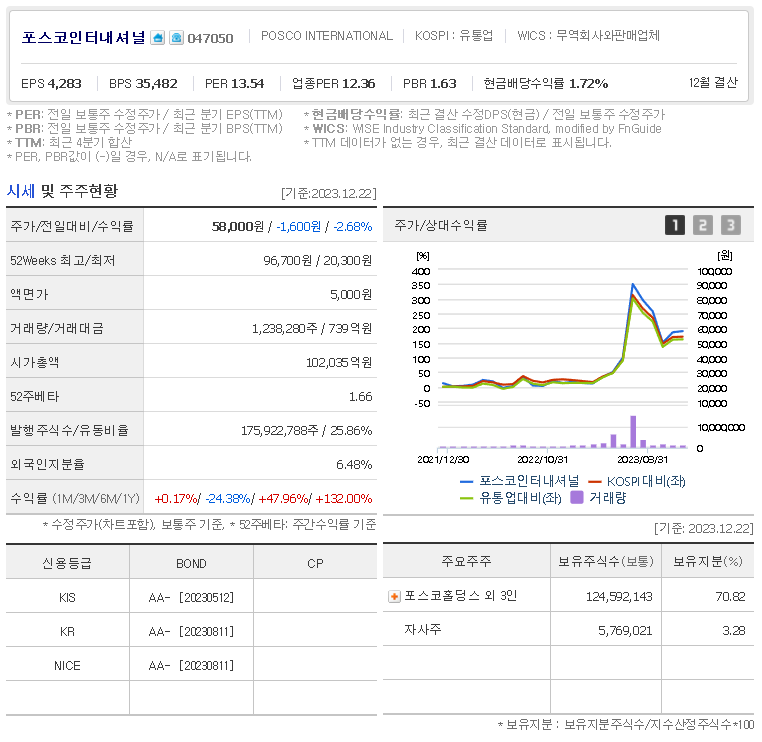Click the KR rating agency cell

(67, 632)
